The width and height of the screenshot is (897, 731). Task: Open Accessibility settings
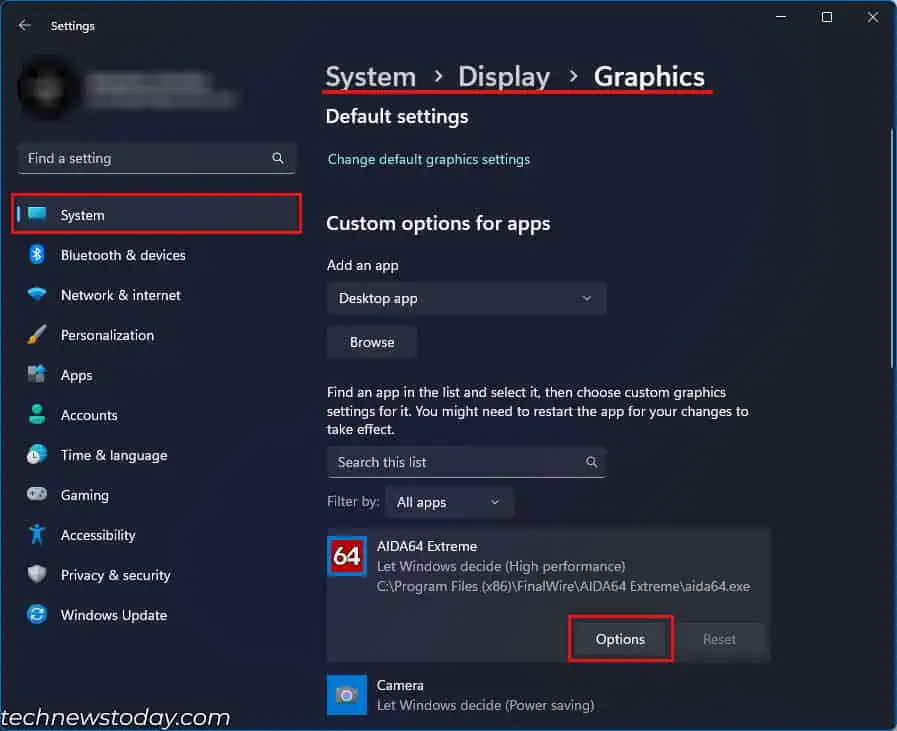pos(97,535)
